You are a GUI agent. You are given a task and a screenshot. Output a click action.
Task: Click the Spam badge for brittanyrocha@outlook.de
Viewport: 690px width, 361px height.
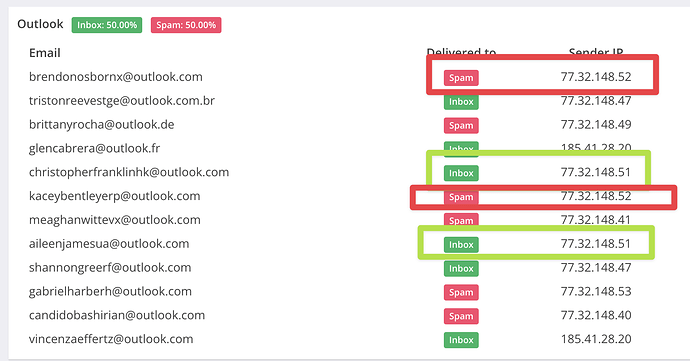(461, 125)
